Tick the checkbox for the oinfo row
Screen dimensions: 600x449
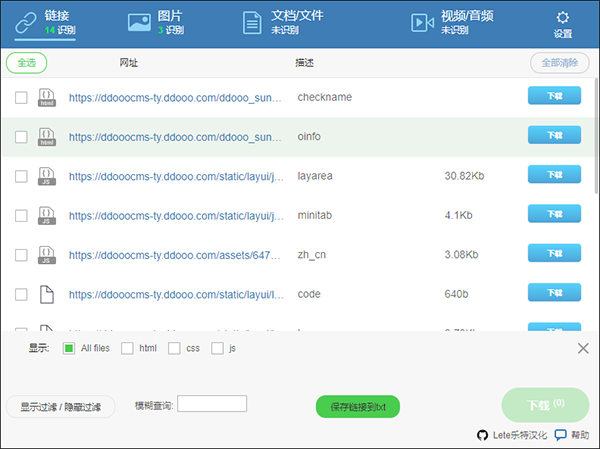[x=21, y=137]
